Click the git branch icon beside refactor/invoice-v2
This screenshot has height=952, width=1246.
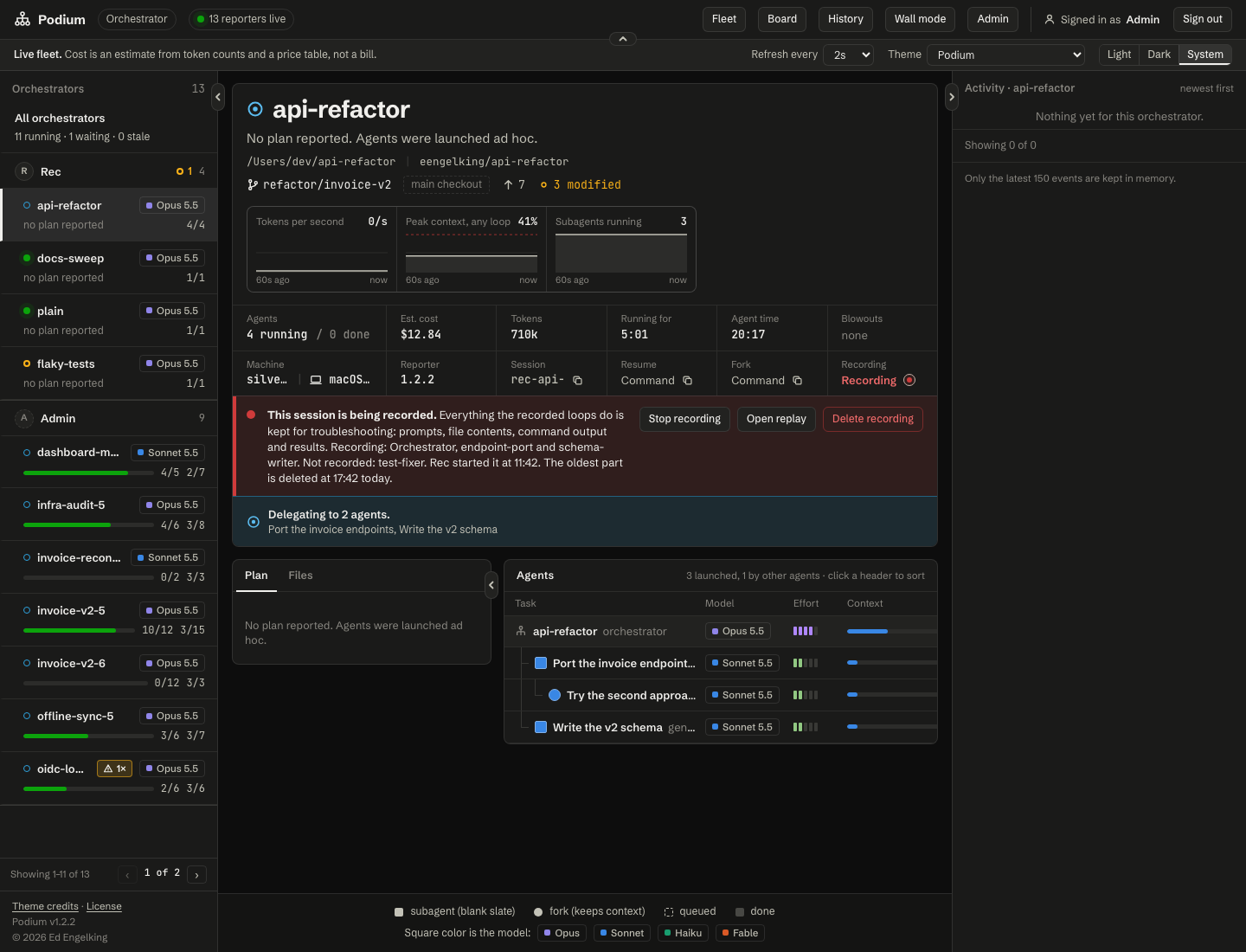point(253,184)
